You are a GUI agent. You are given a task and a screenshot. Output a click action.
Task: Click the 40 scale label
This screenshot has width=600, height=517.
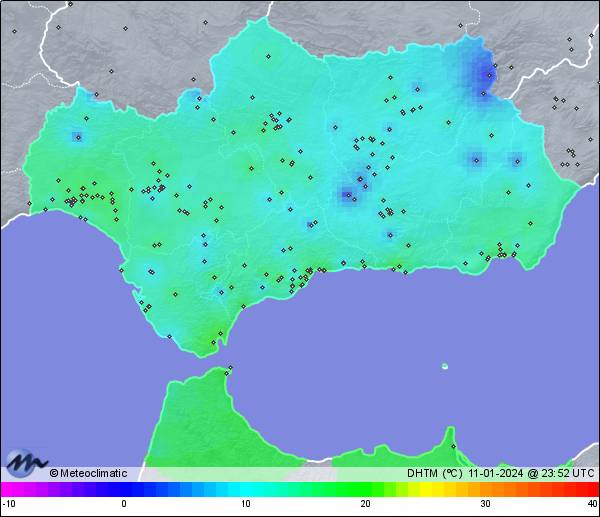(593, 504)
